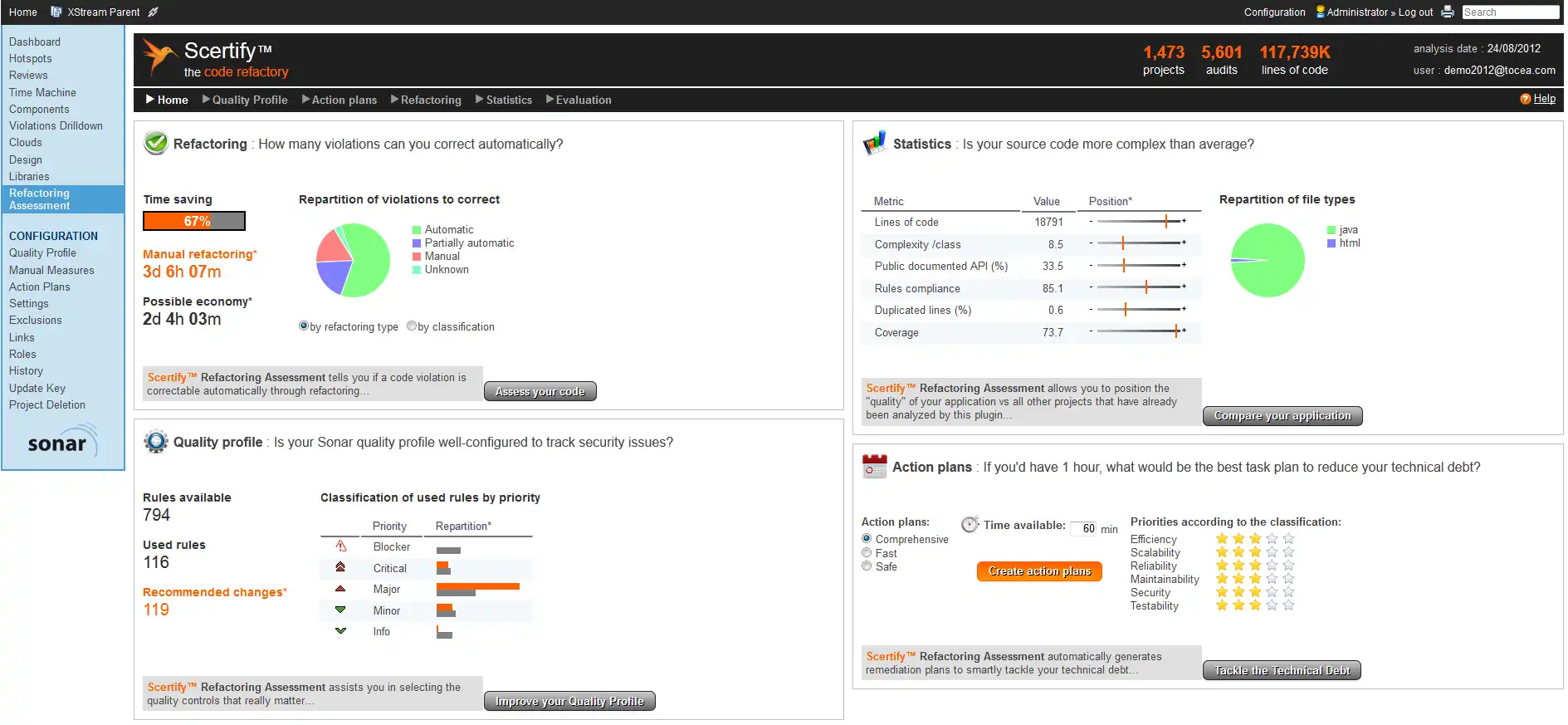Click the 'Improve your Quality Profile' button

coord(569,701)
